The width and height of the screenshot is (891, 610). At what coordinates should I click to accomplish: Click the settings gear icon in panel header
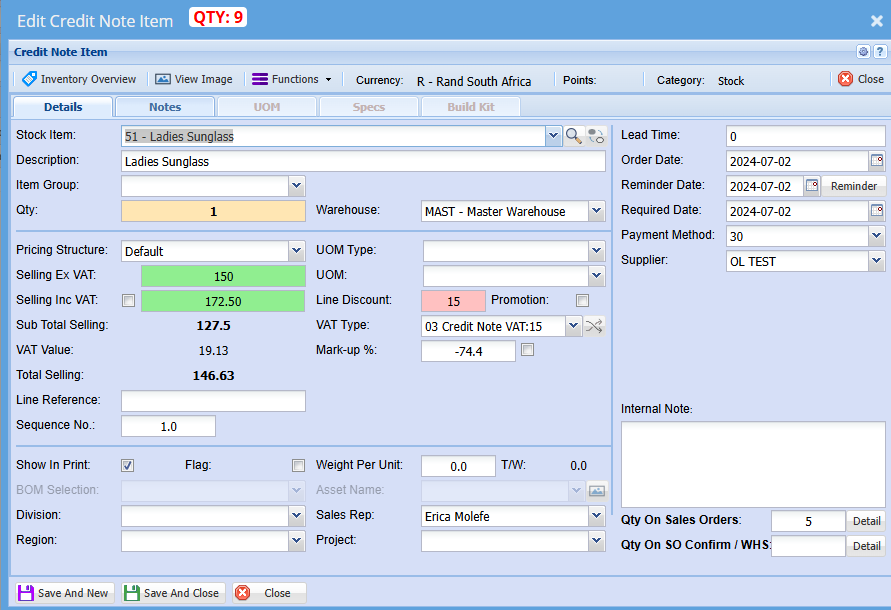863,52
